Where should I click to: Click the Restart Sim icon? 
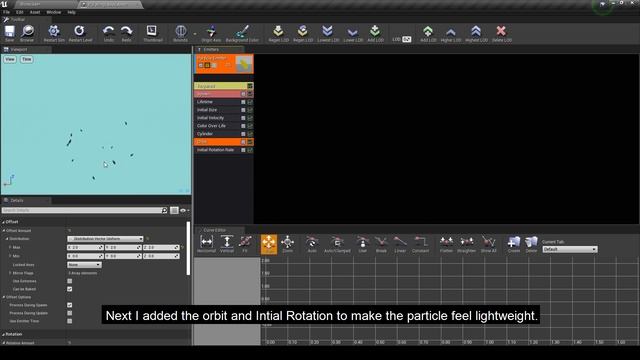[54, 32]
